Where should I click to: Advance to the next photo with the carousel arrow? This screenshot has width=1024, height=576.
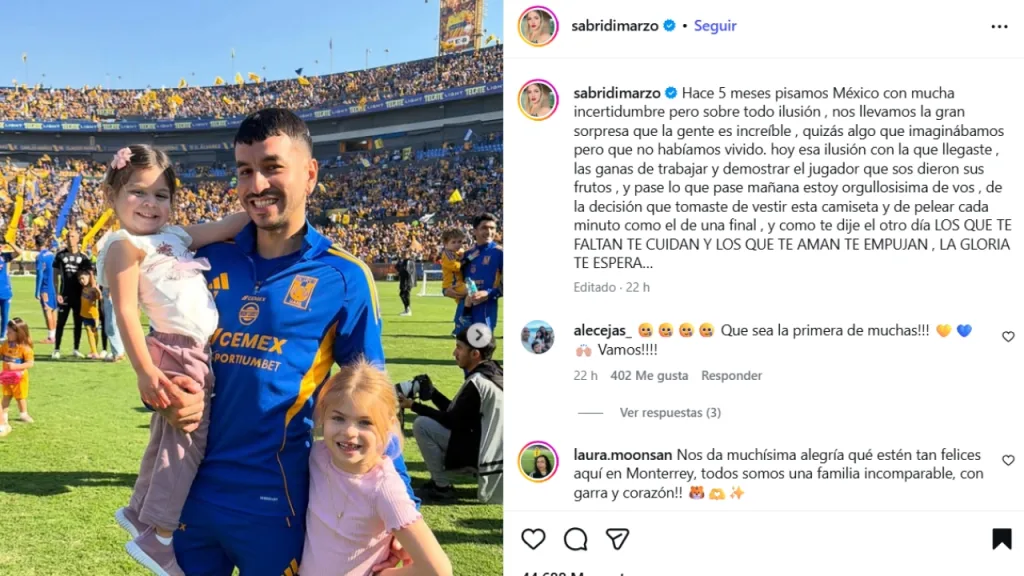point(479,335)
